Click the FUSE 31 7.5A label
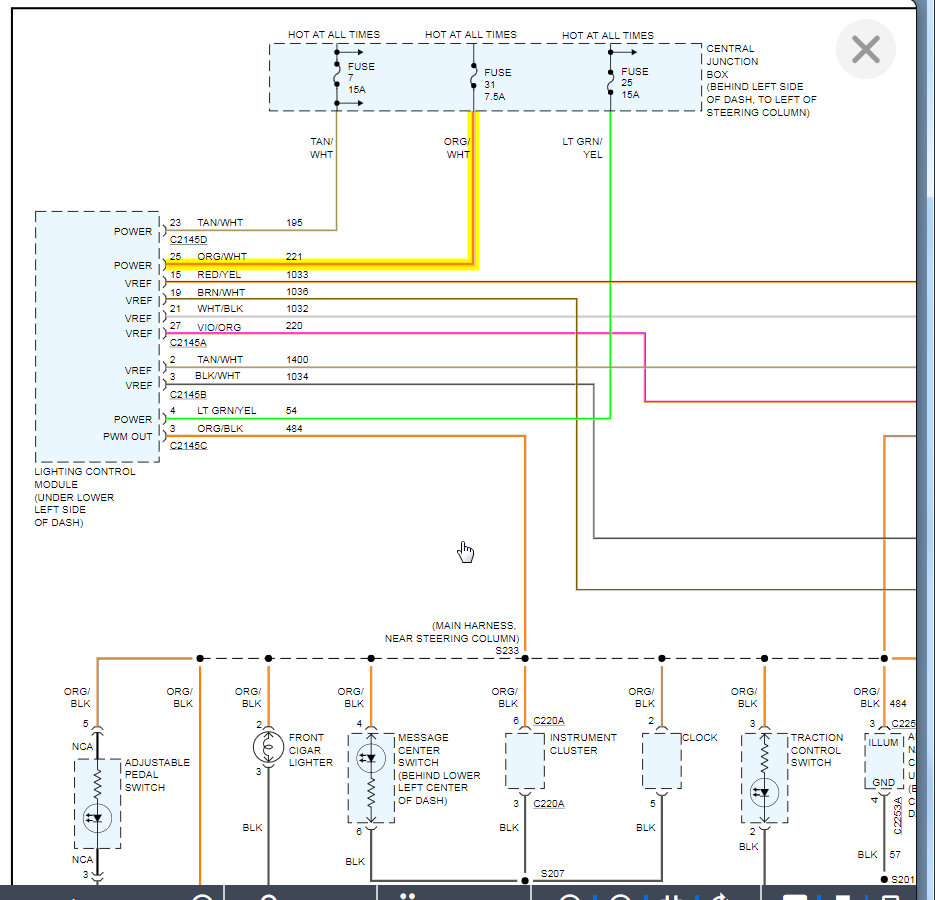The height and width of the screenshot is (900, 935). pyautogui.click(x=497, y=84)
